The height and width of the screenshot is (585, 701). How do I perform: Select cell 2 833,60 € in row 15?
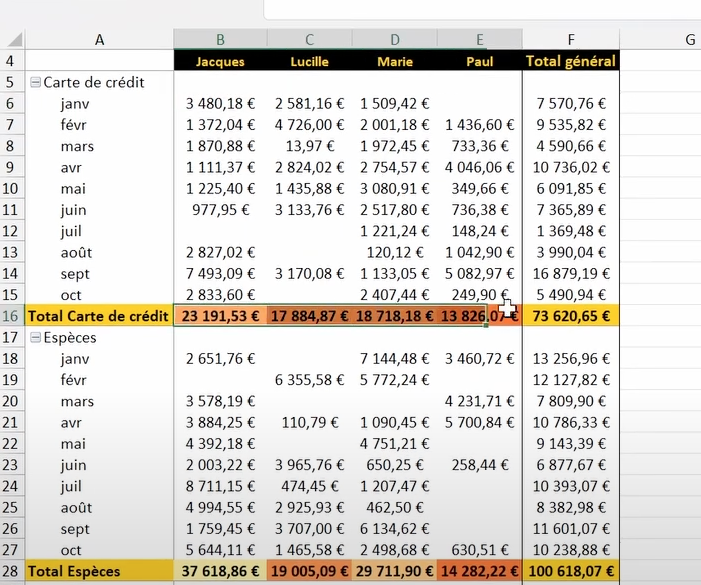click(x=220, y=295)
